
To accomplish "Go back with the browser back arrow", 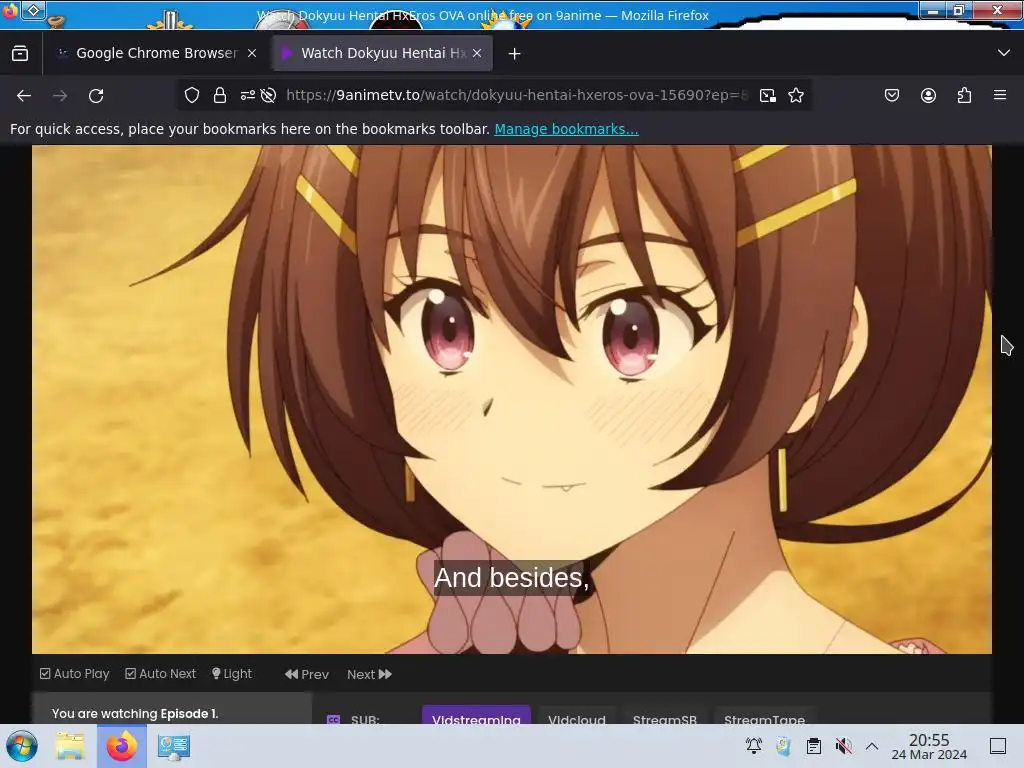I will [x=24, y=96].
